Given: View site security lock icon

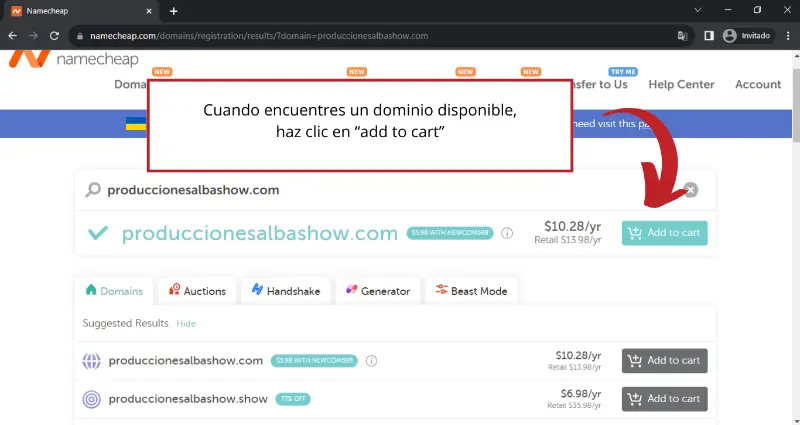Looking at the screenshot, I should tap(80, 36).
